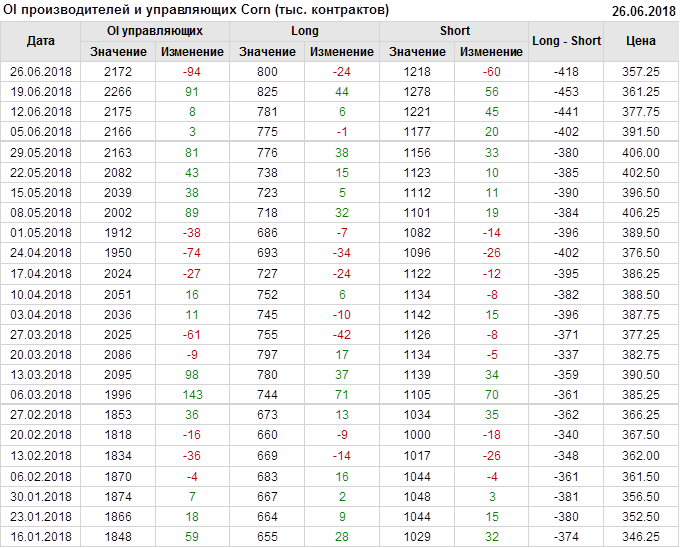Select the "Long" column group header

click(305, 31)
